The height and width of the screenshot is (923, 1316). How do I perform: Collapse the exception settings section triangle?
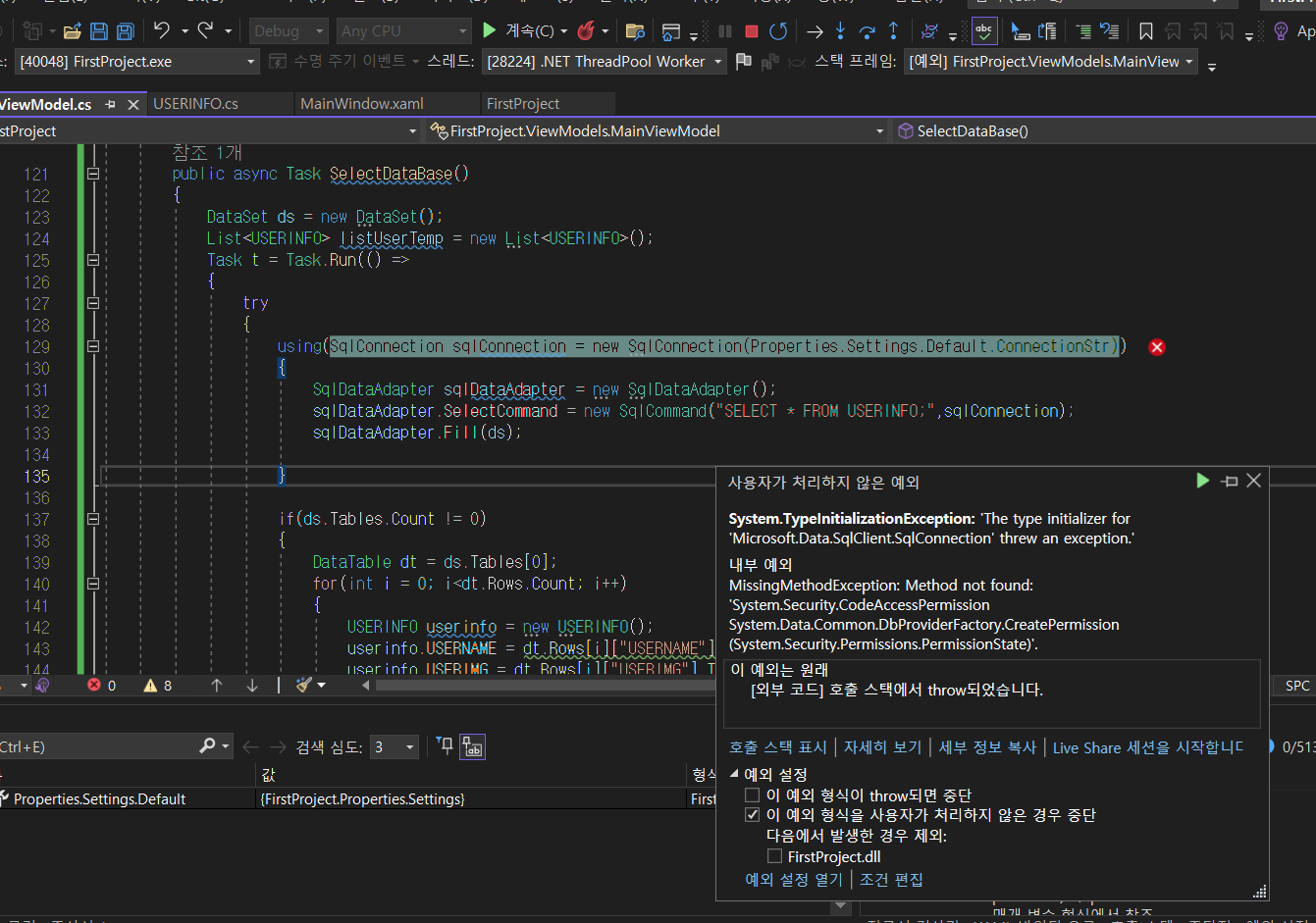[734, 774]
